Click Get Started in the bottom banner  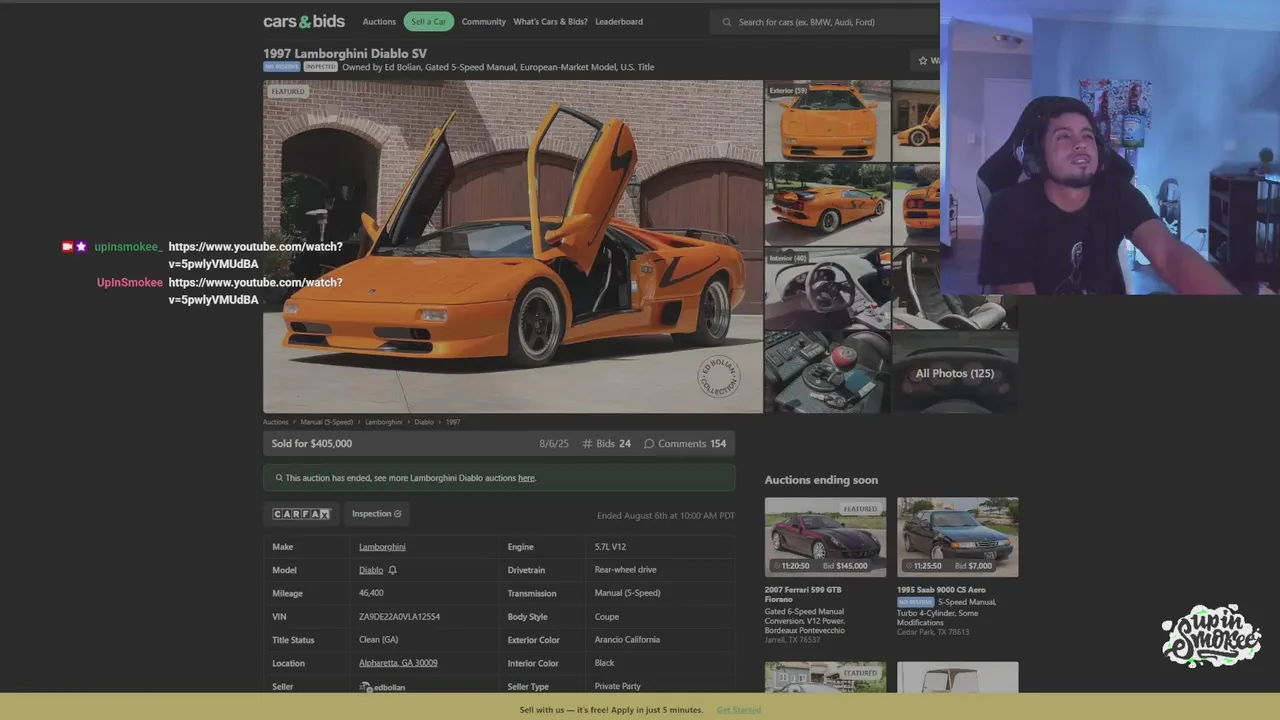point(739,710)
